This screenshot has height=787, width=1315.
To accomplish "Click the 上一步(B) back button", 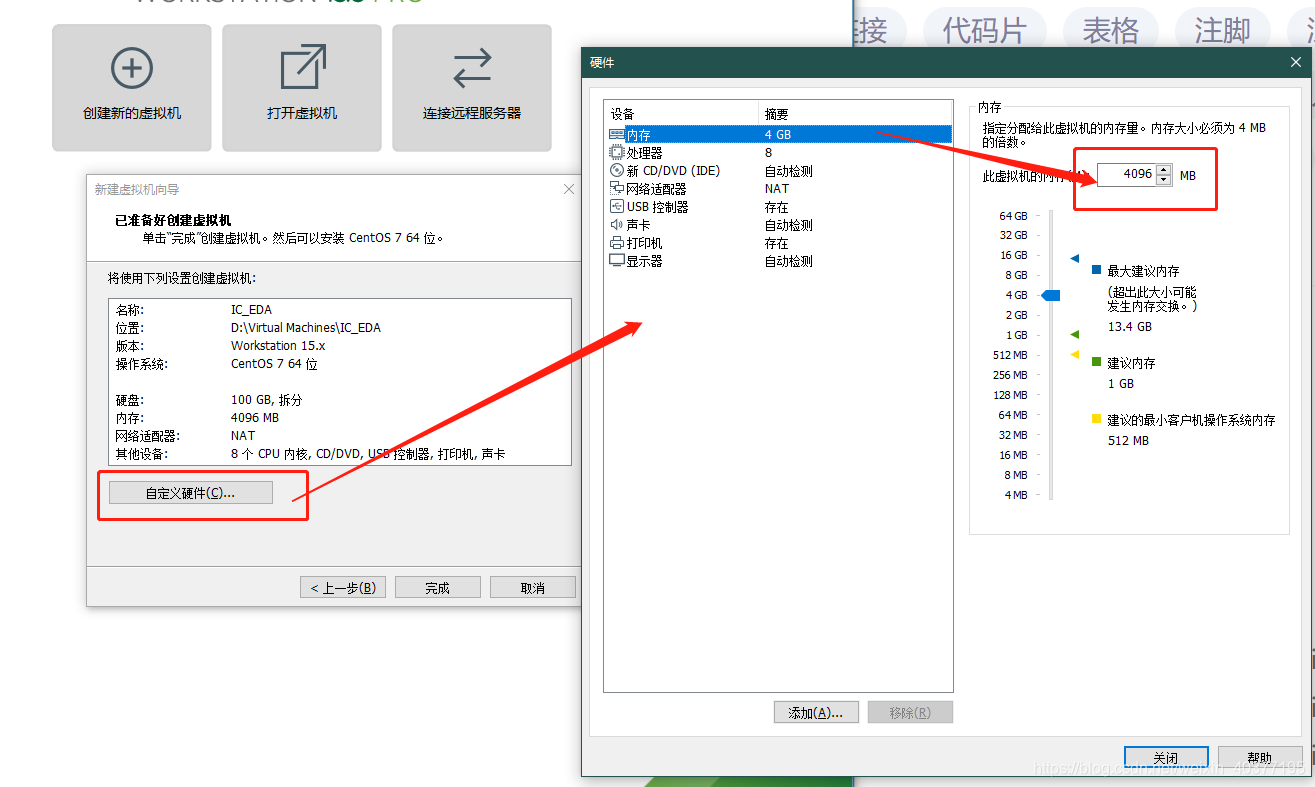I will (x=343, y=587).
